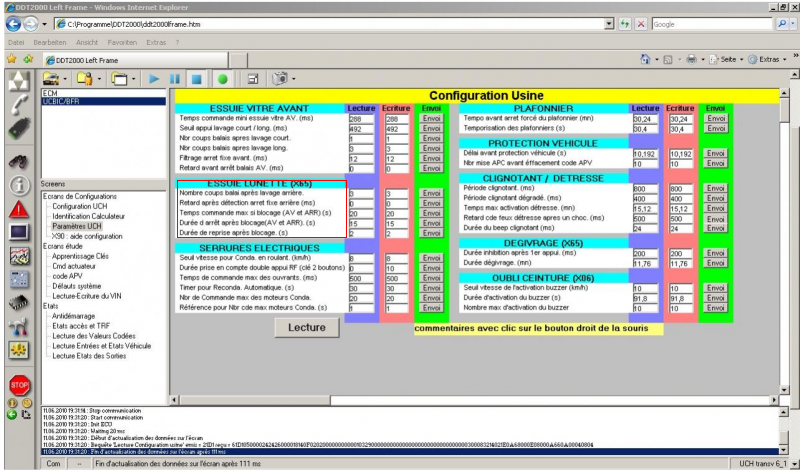Open the Seite dropdown menu

tap(728, 60)
